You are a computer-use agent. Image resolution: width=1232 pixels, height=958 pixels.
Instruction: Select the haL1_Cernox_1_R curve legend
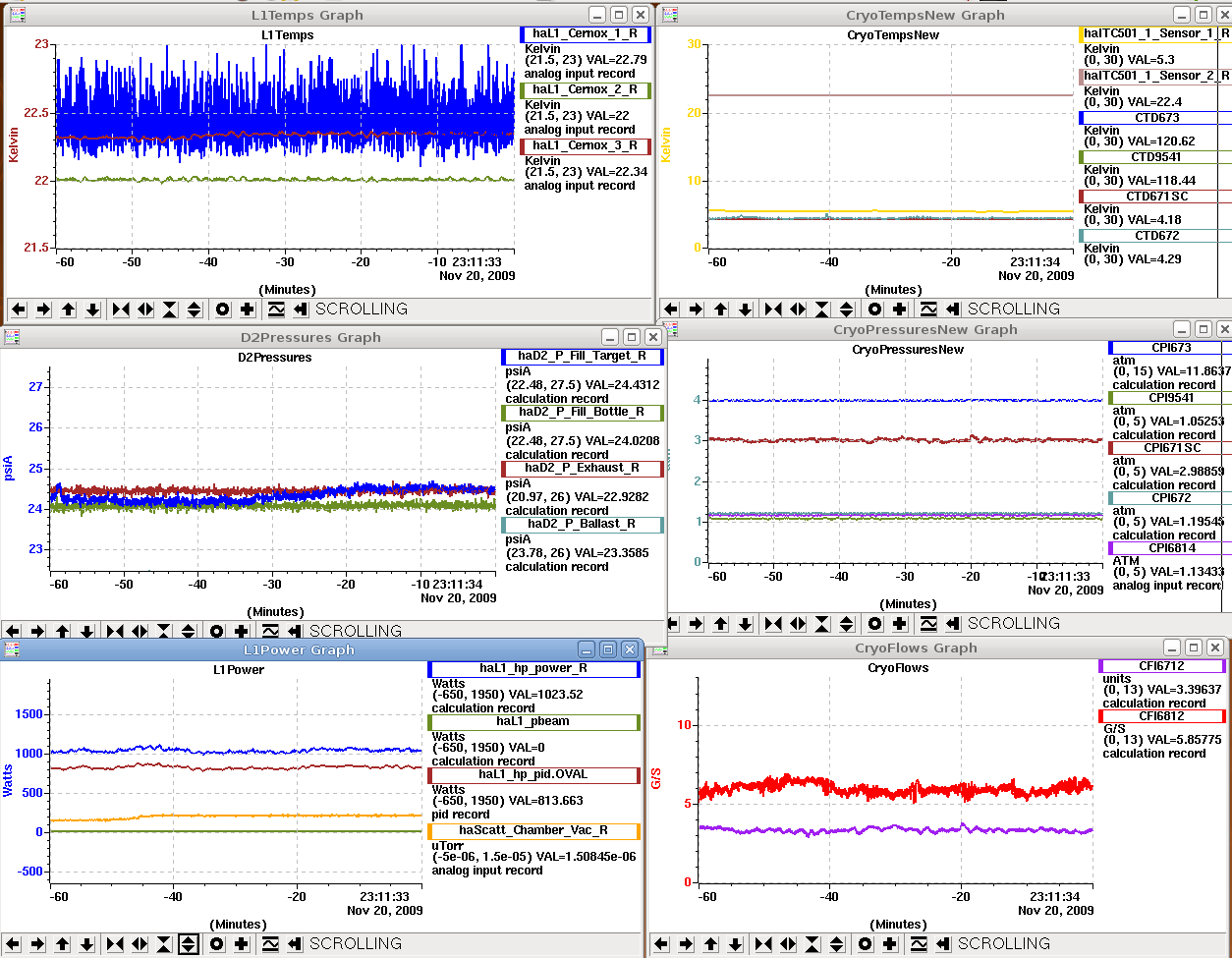586,33
